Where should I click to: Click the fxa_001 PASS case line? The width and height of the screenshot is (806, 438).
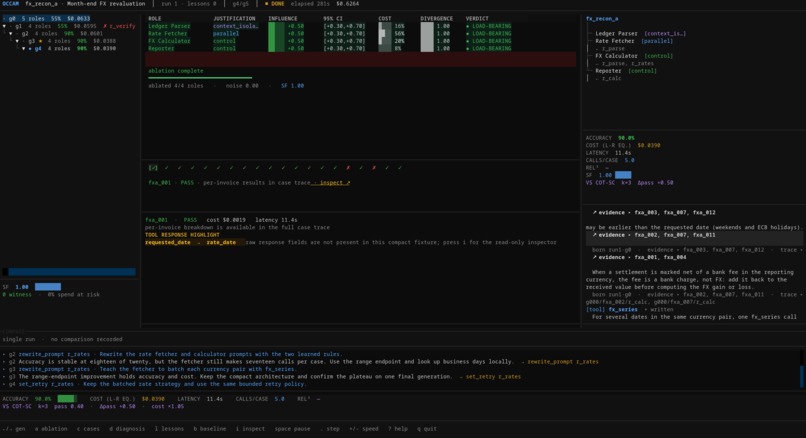click(x=249, y=182)
